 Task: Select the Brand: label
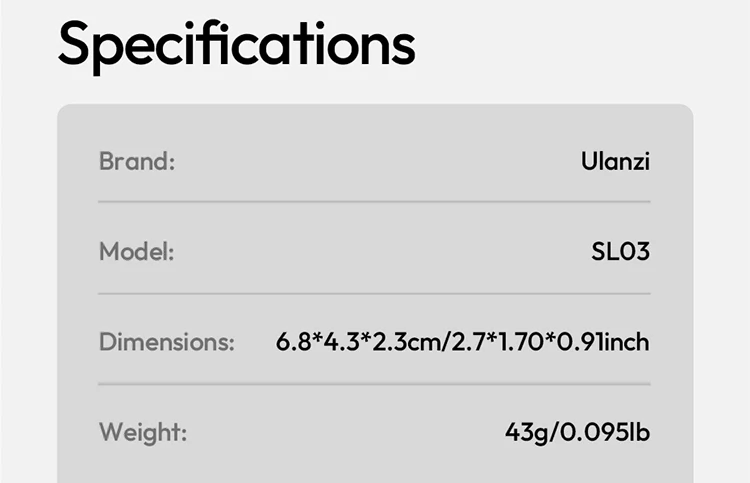pyautogui.click(x=137, y=161)
